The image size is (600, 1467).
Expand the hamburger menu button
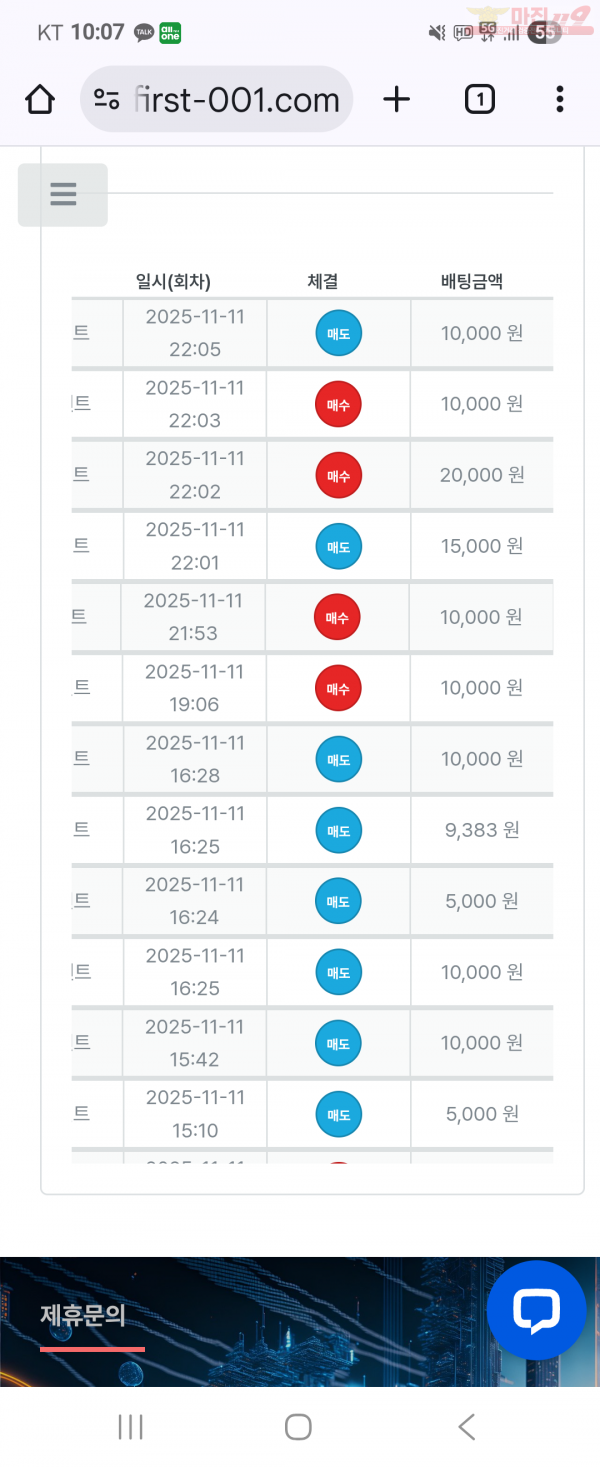(x=63, y=194)
